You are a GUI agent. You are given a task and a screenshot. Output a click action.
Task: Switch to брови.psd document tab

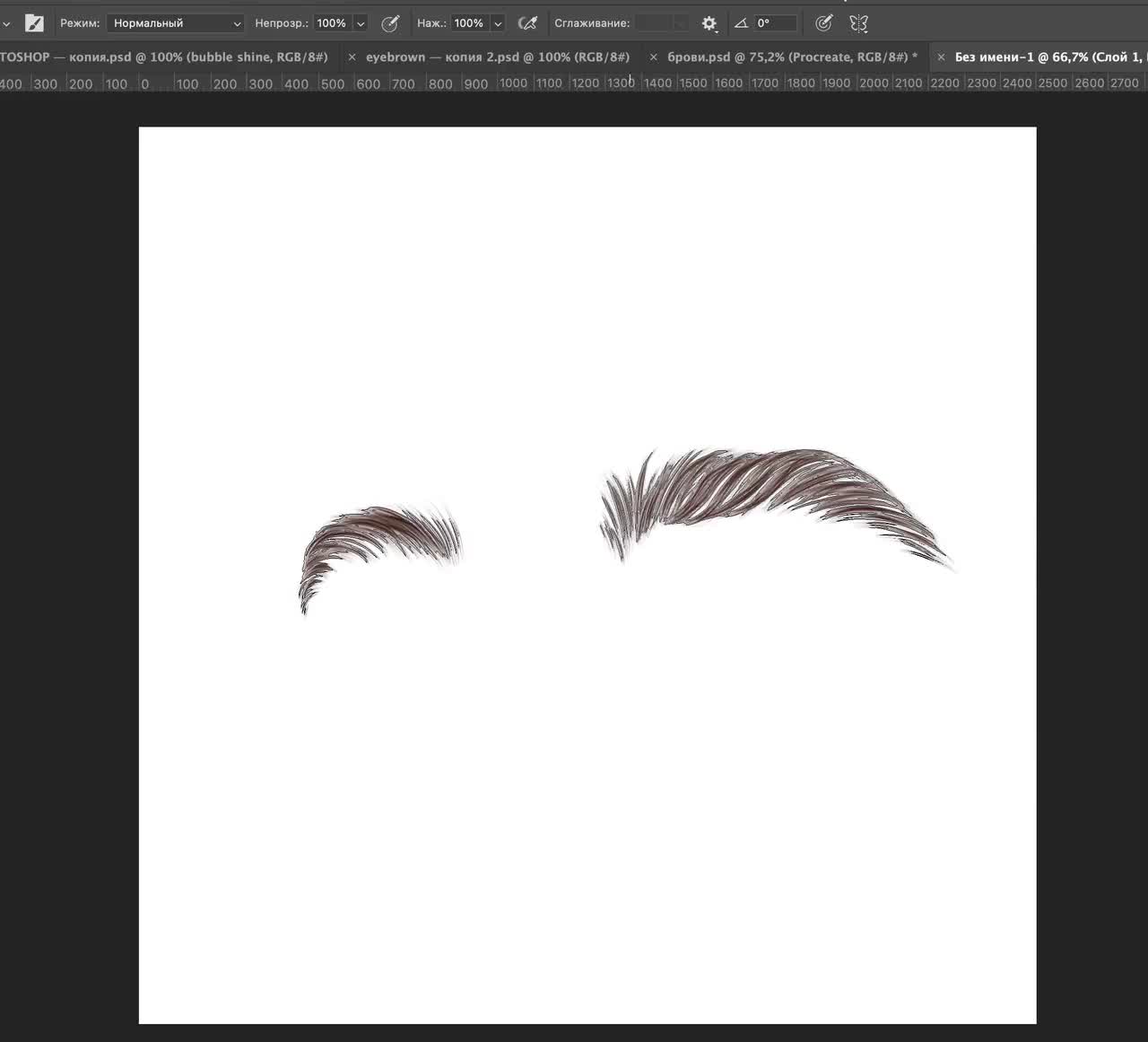point(792,56)
